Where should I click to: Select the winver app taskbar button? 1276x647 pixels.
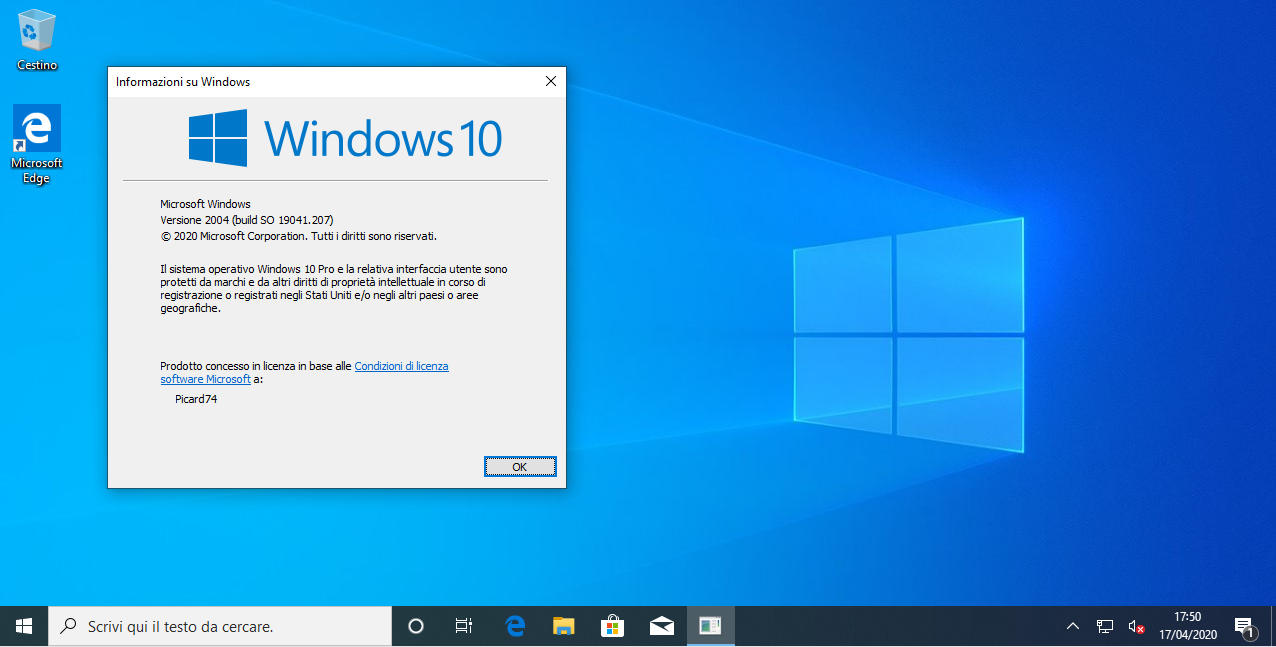click(x=710, y=626)
